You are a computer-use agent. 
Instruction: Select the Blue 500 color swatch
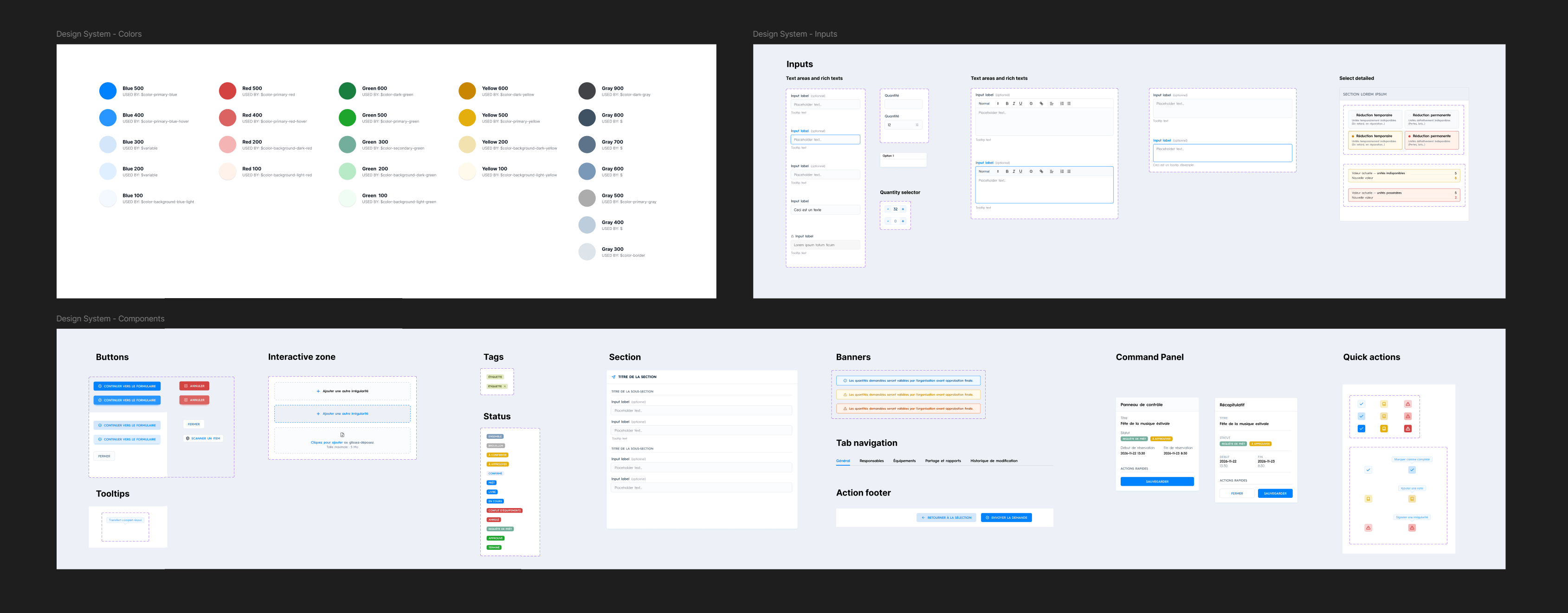click(x=108, y=91)
